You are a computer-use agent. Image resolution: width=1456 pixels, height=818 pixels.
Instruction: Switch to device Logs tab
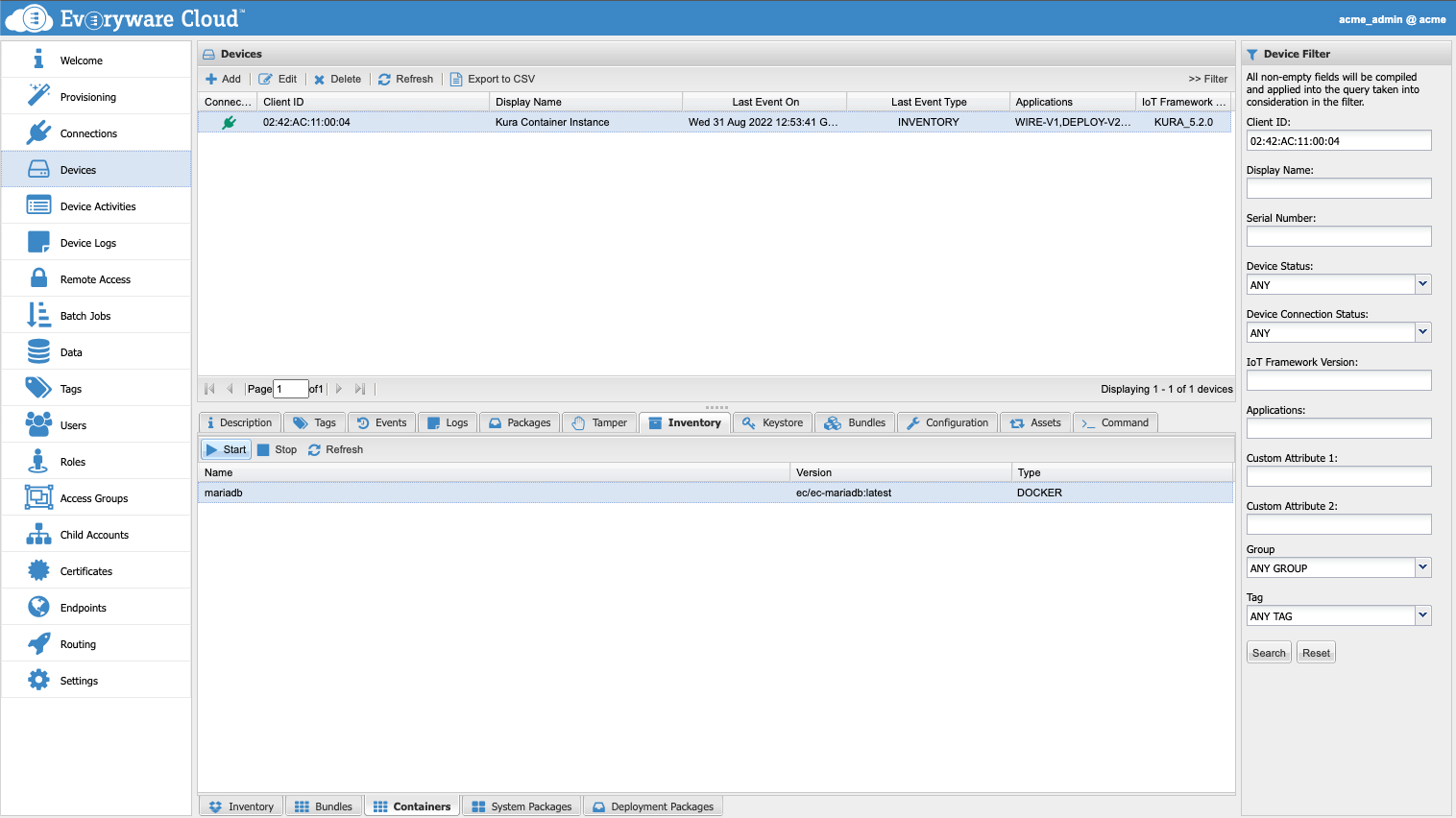[x=448, y=422]
